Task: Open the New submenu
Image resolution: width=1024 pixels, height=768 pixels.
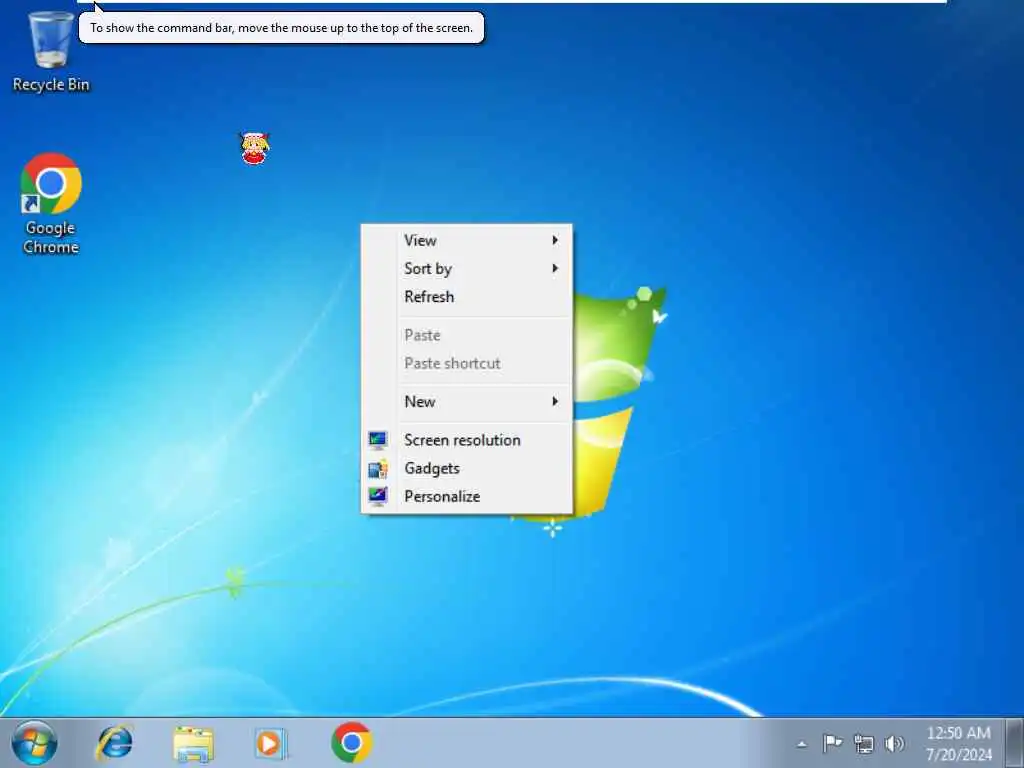Action: click(x=467, y=402)
